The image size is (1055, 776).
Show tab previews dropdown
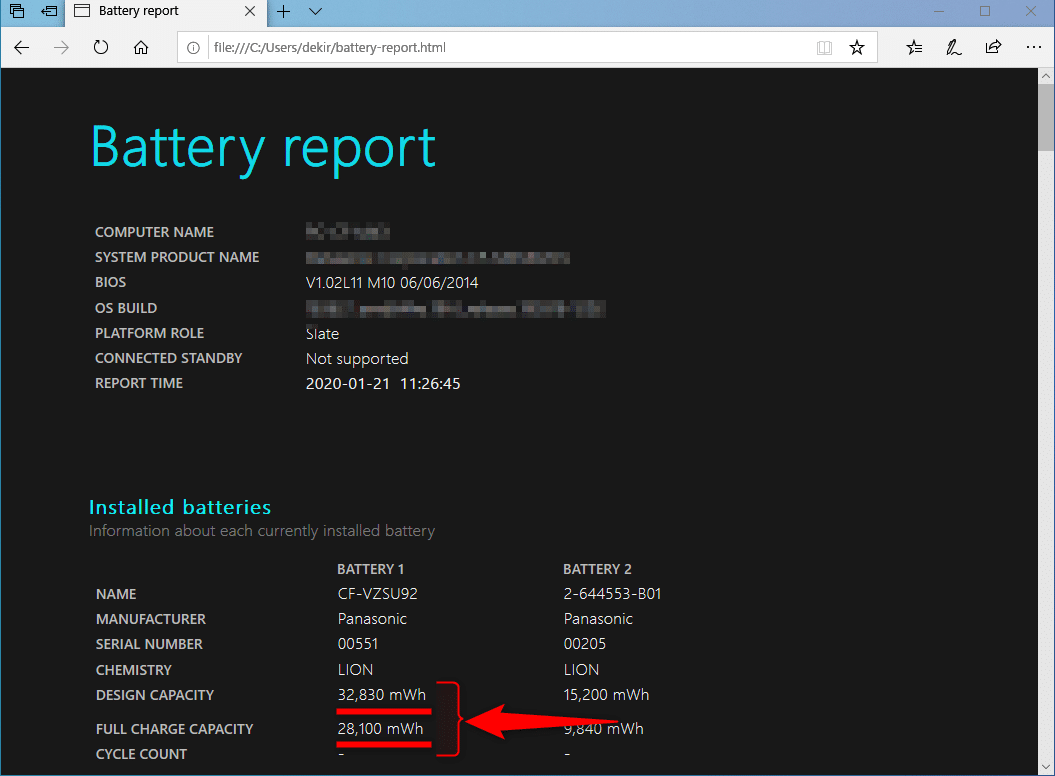coord(315,11)
